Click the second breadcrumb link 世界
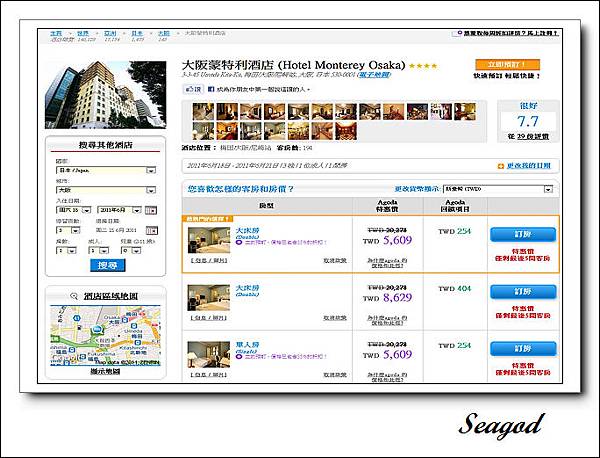The height and width of the screenshot is (458, 600). pyautogui.click(x=83, y=33)
